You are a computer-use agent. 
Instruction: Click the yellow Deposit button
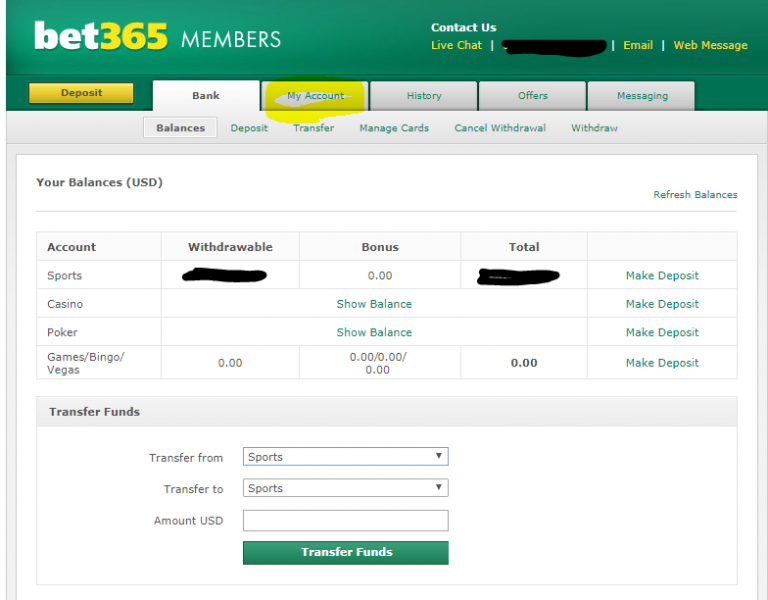click(x=81, y=93)
